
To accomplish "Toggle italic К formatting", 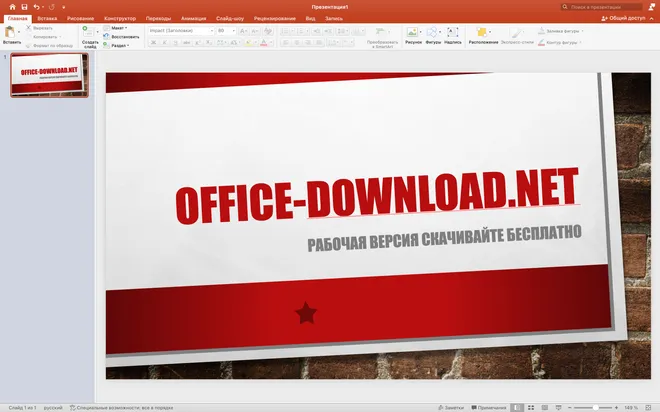I will 165,43.
